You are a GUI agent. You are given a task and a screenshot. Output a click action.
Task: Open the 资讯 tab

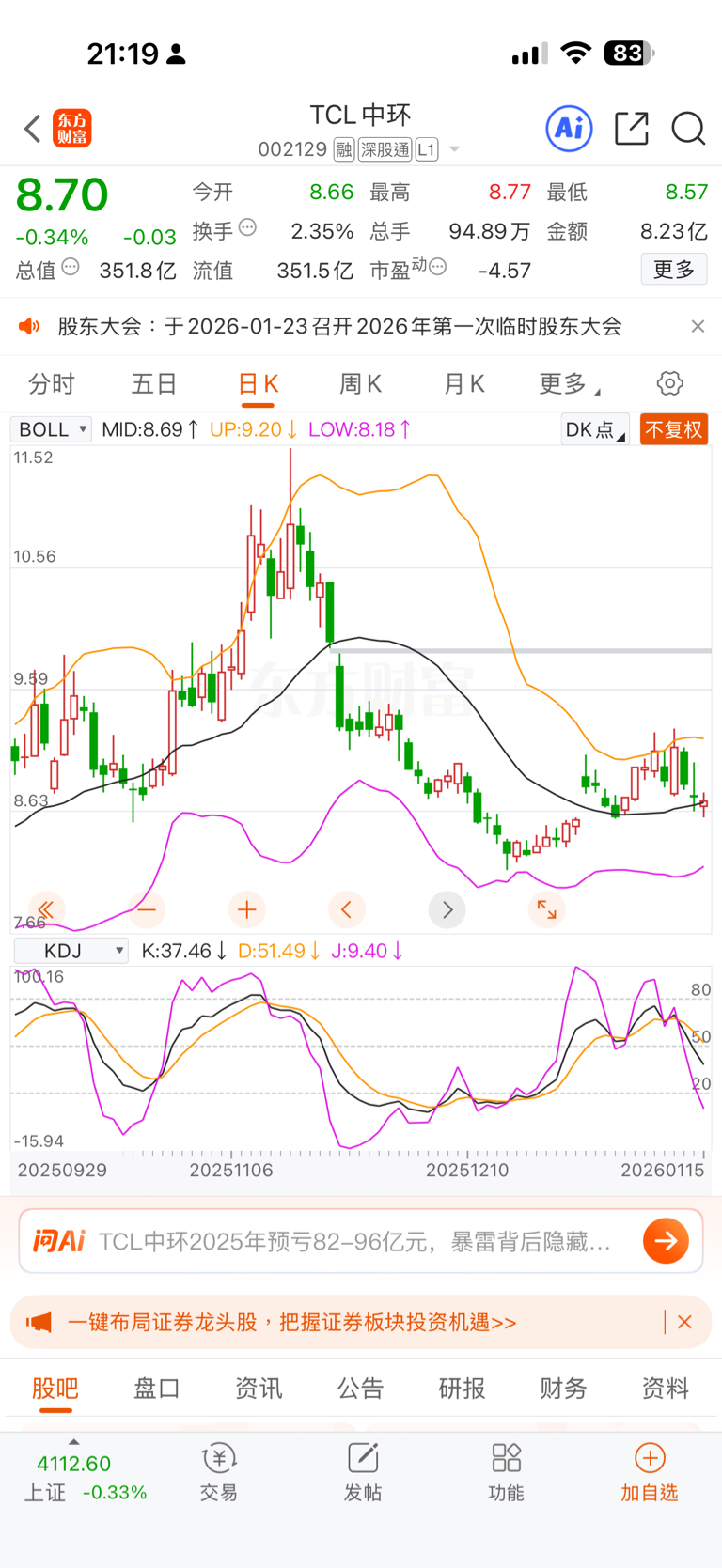(259, 1388)
